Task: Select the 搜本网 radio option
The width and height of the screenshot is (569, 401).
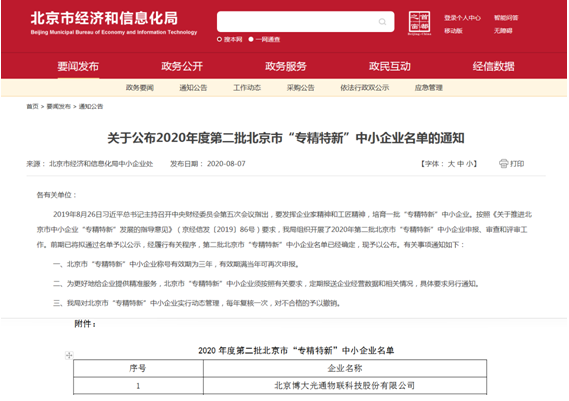Action: (219, 39)
